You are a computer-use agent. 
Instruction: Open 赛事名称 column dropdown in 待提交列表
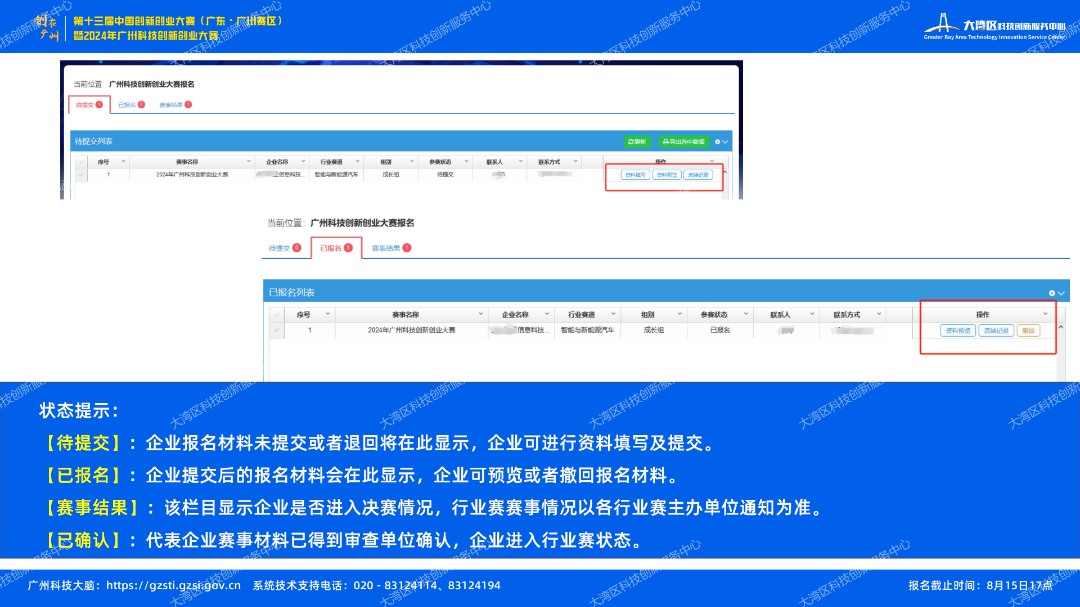(249, 162)
